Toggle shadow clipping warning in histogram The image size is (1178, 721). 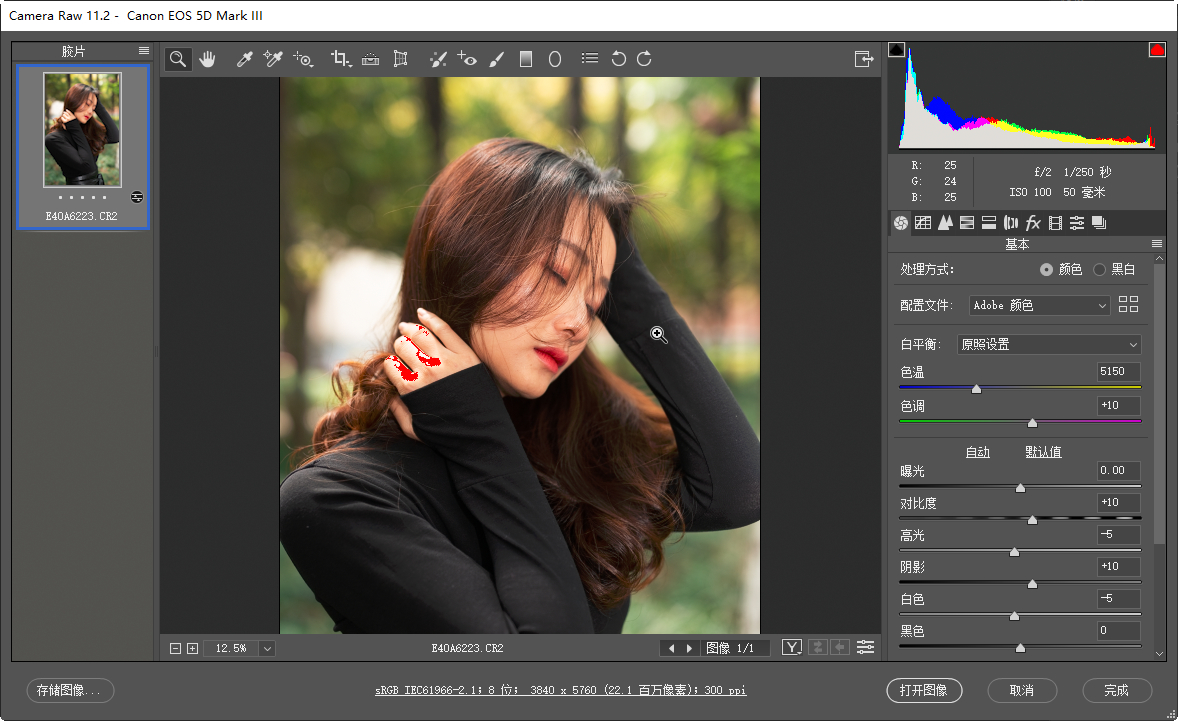(x=896, y=50)
